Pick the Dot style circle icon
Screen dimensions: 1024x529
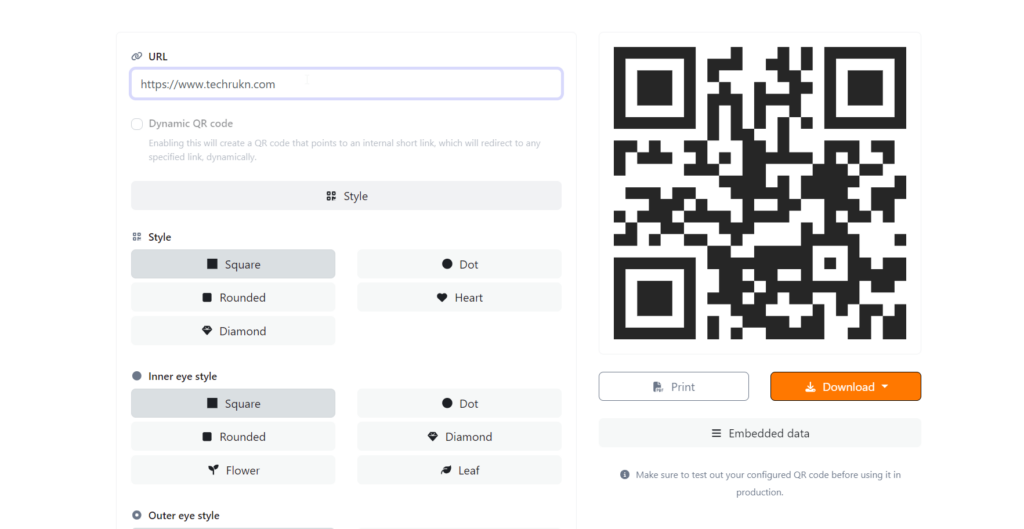(x=447, y=264)
